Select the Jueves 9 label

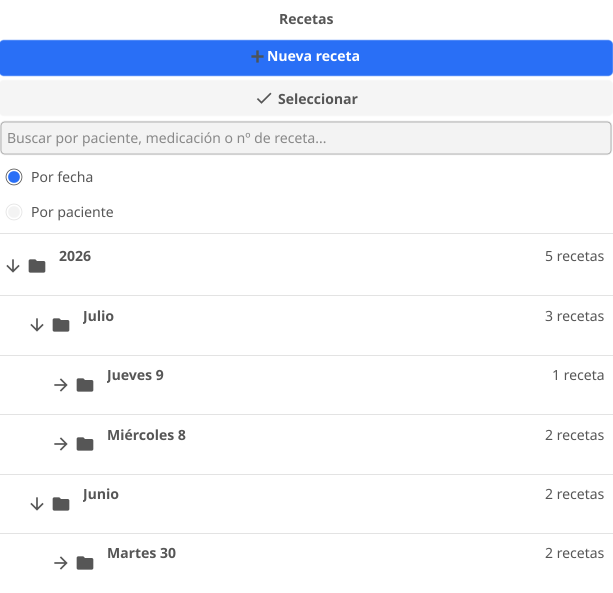(x=135, y=375)
